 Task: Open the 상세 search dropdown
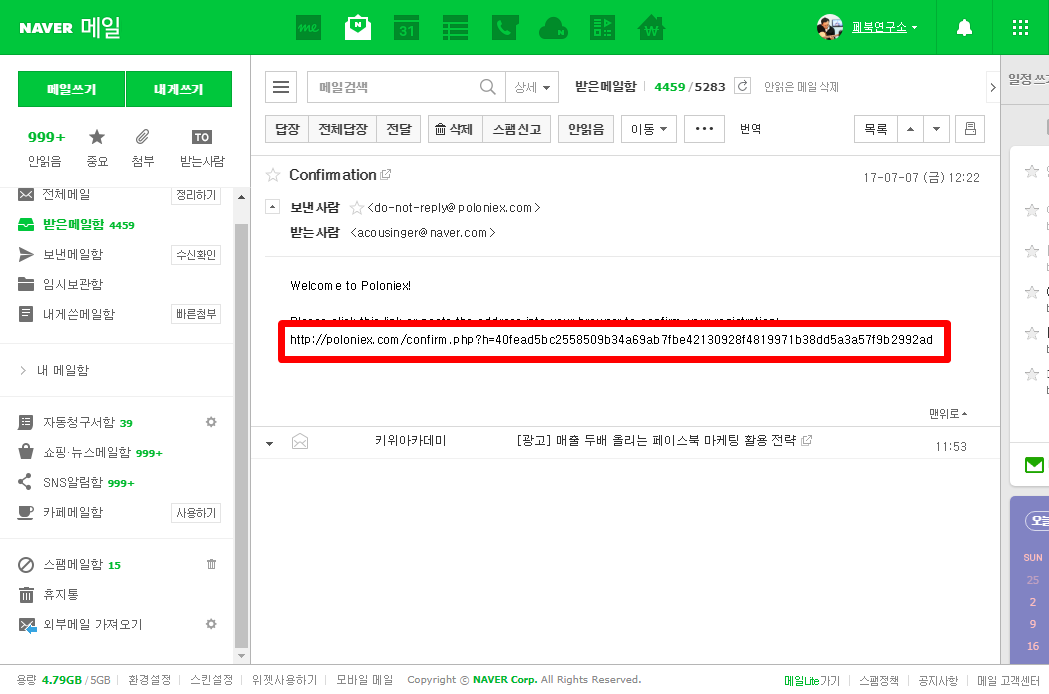coord(532,87)
